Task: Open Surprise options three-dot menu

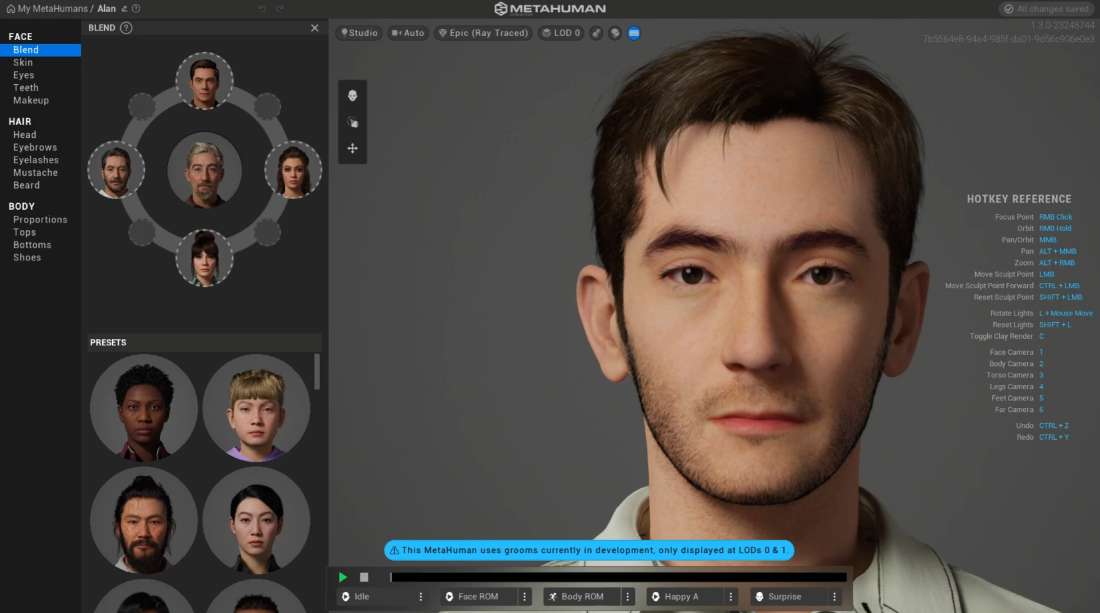Action: click(834, 597)
